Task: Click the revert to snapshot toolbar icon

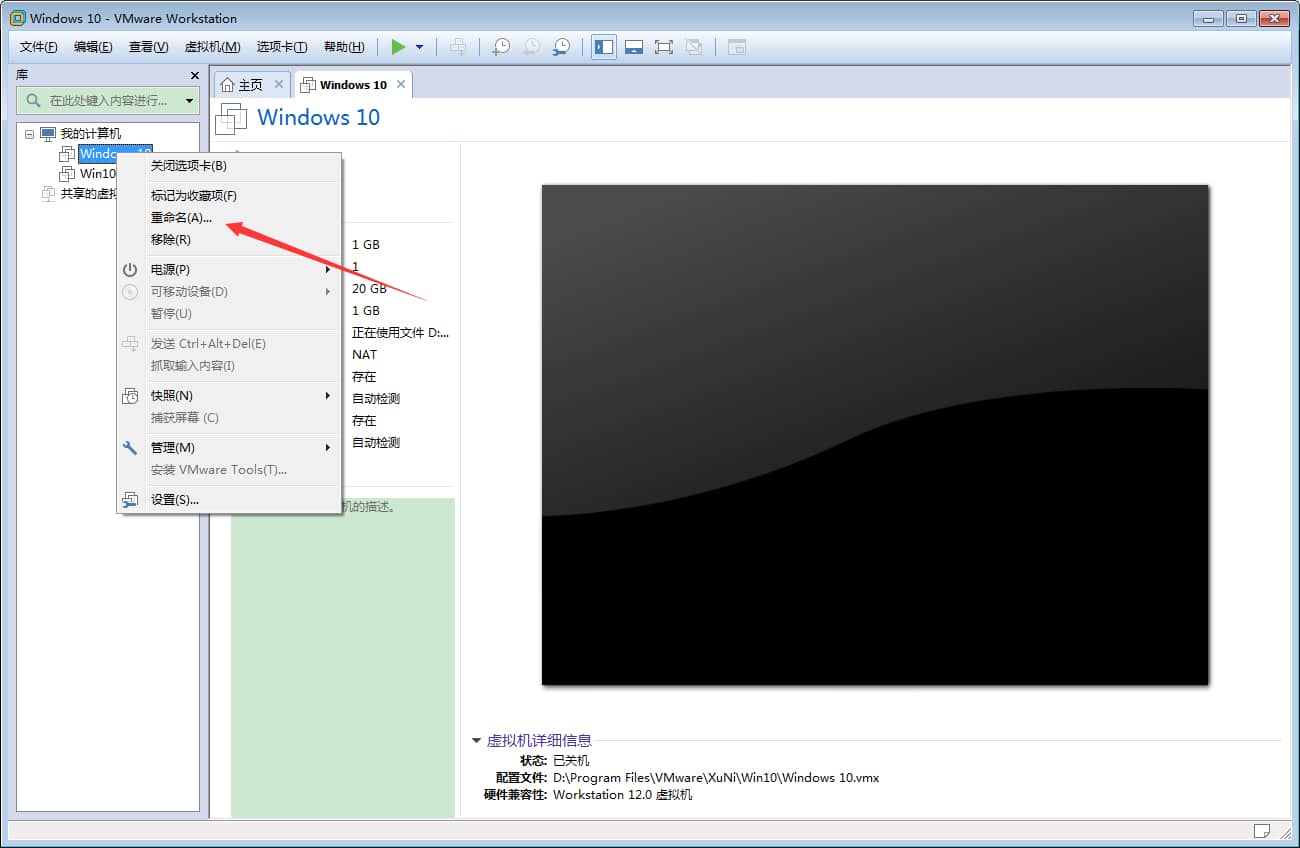Action: pyautogui.click(x=532, y=47)
